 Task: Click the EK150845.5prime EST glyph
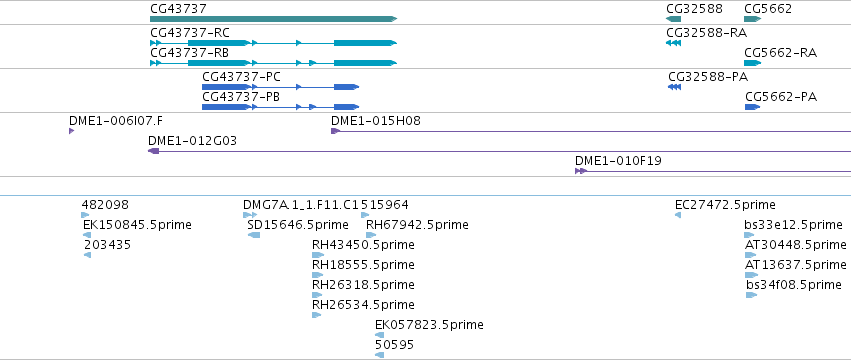coord(87,235)
